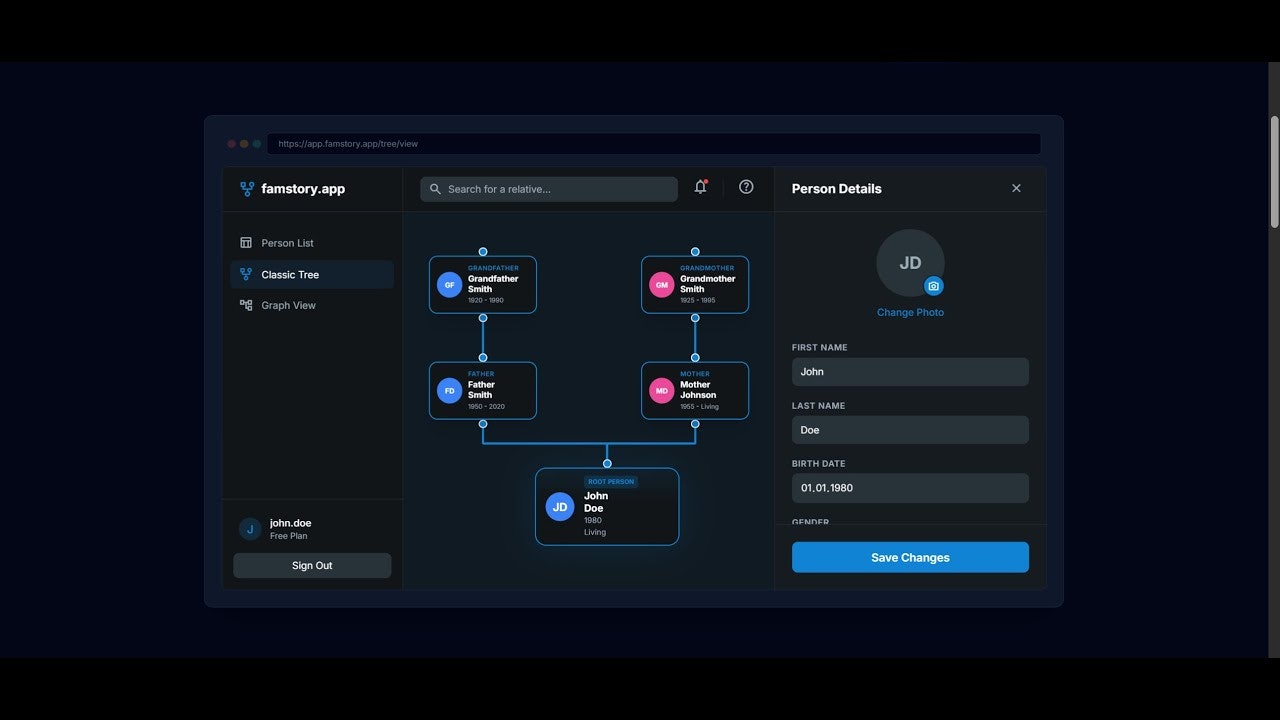Click the red window dot in mock browser
The height and width of the screenshot is (720, 1280).
(x=232, y=144)
